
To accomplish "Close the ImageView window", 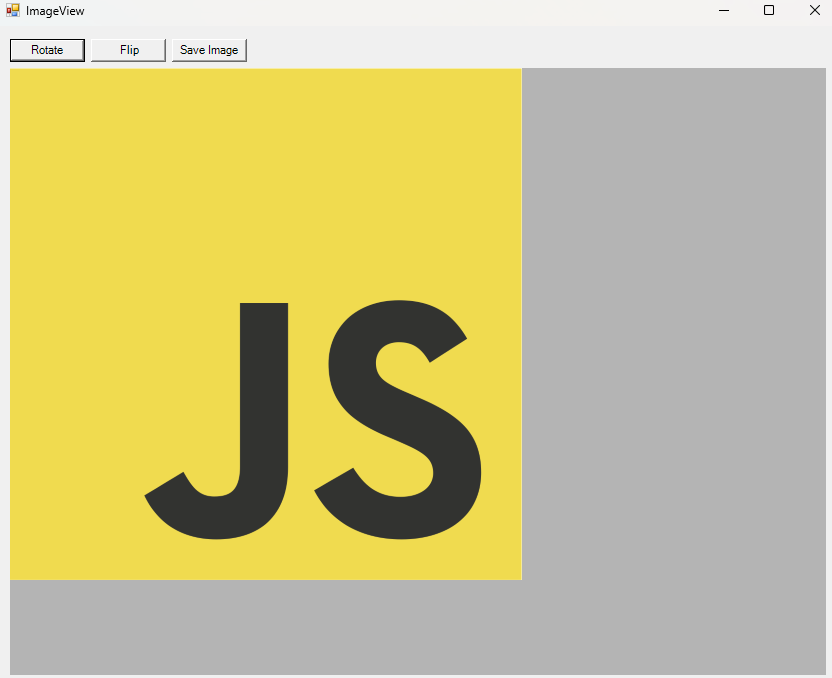I will click(x=814, y=10).
